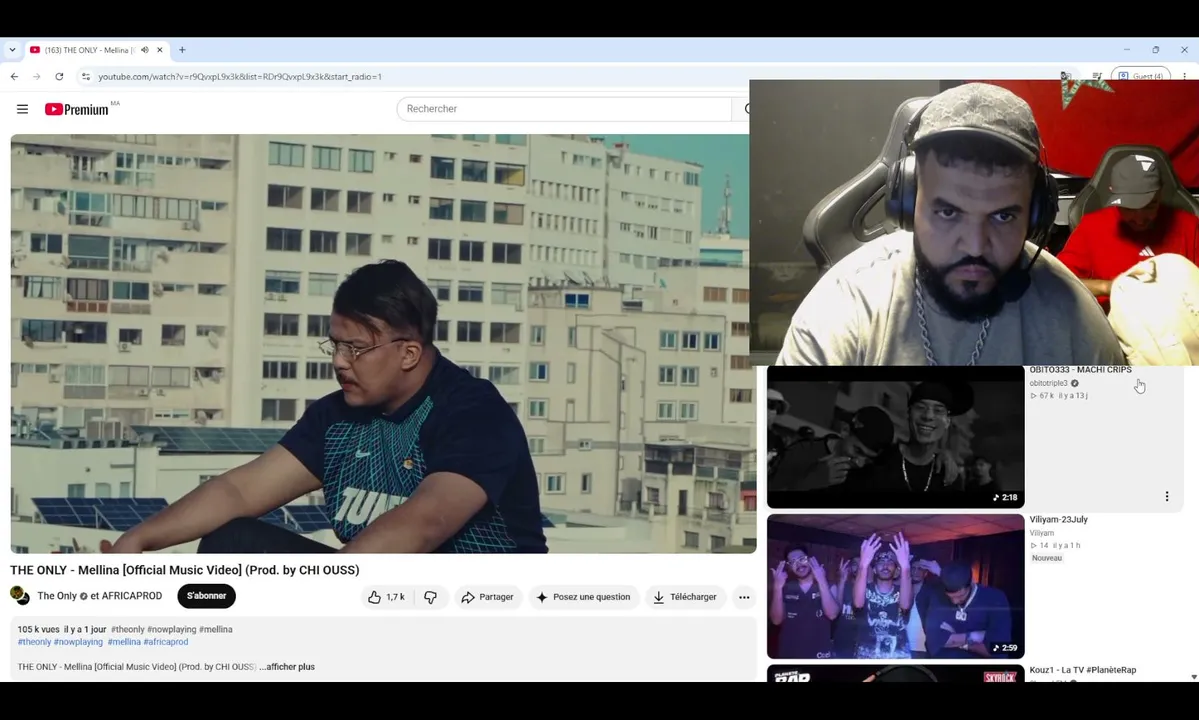This screenshot has height=720, width=1199.
Task: Click the Nouveau badge
Action: point(1047,558)
